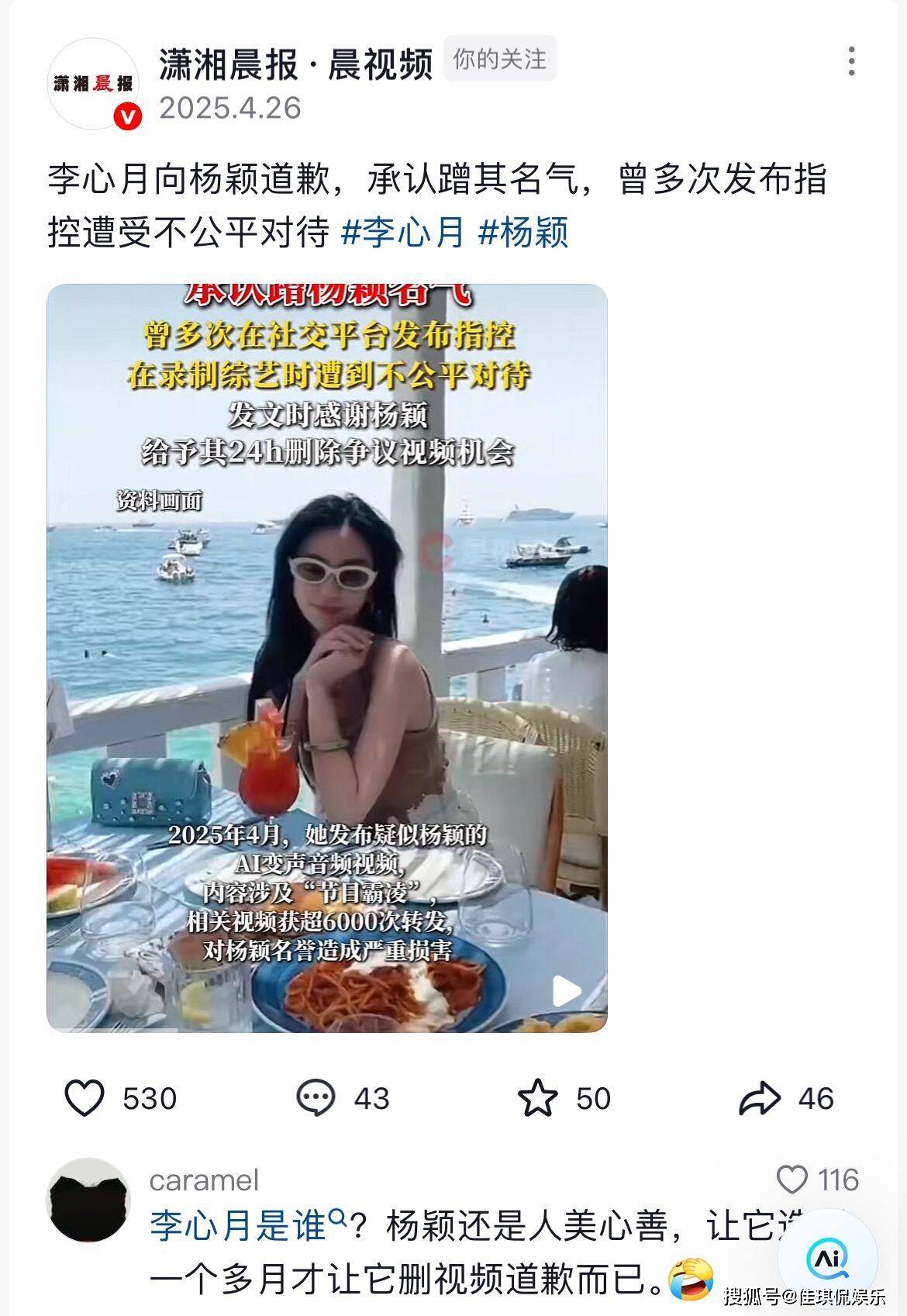Image resolution: width=907 pixels, height=1316 pixels.
Task: Open the video thumbnail of the post
Action: (x=327, y=658)
